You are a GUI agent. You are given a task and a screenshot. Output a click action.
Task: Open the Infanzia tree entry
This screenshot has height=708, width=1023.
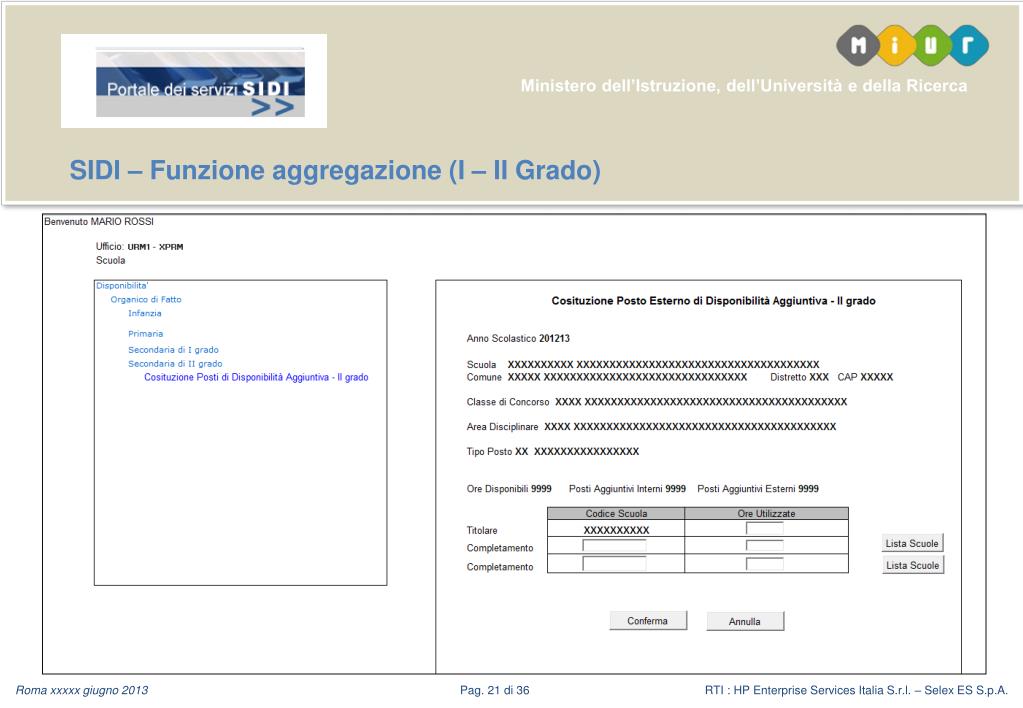(x=145, y=313)
